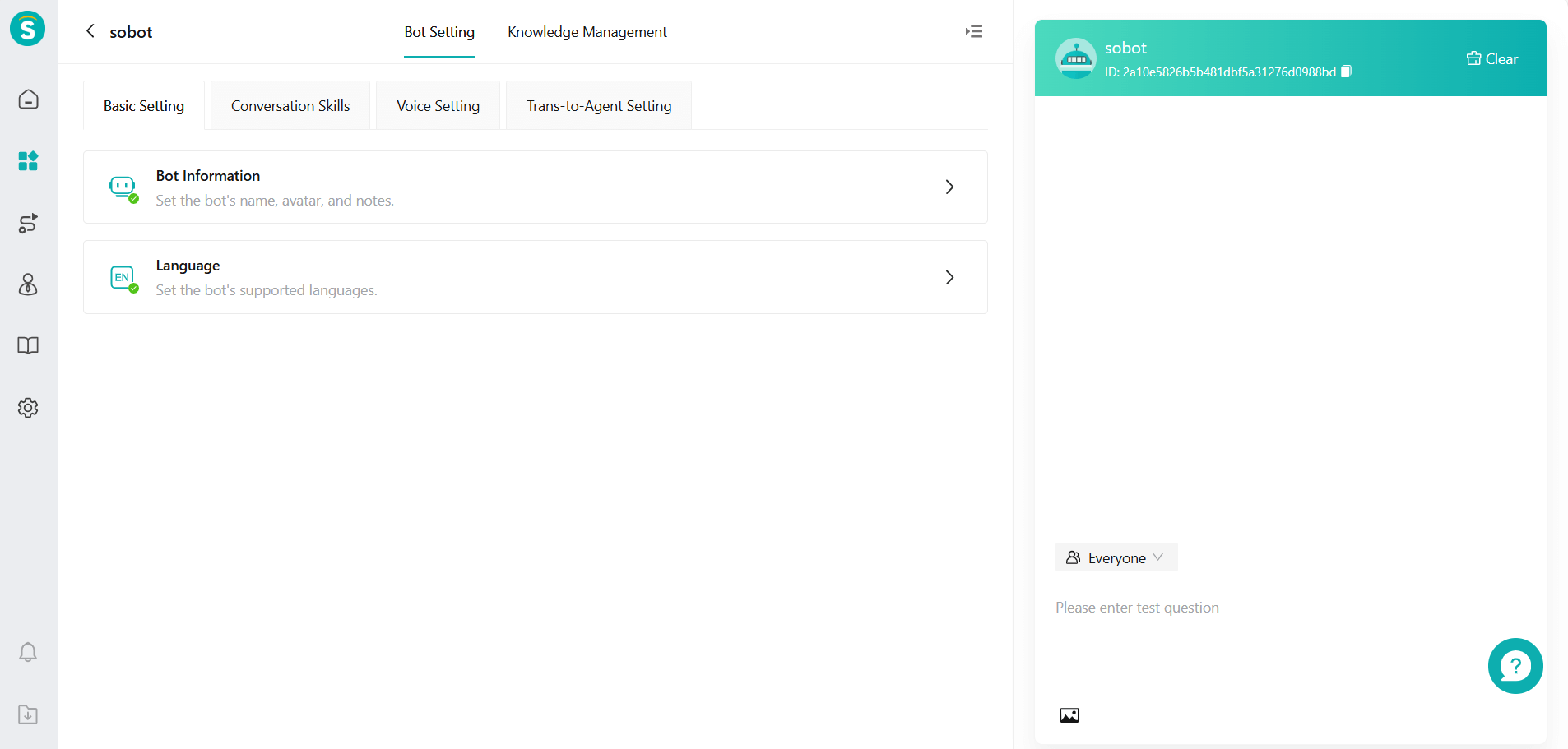Open the settings gear sidebar icon

(28, 408)
